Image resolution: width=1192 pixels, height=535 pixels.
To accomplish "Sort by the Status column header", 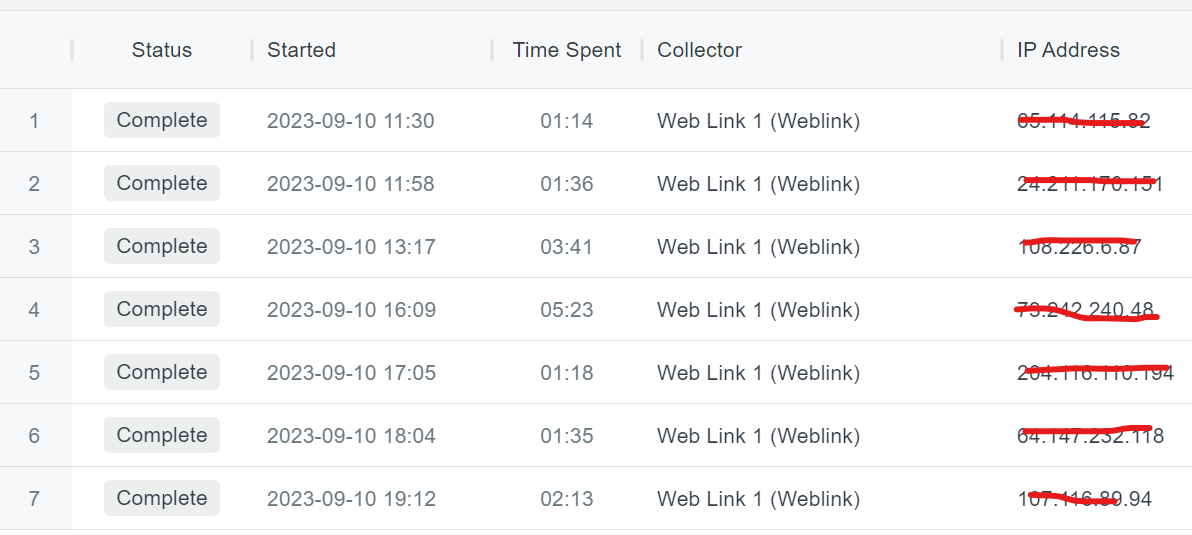I will [161, 50].
